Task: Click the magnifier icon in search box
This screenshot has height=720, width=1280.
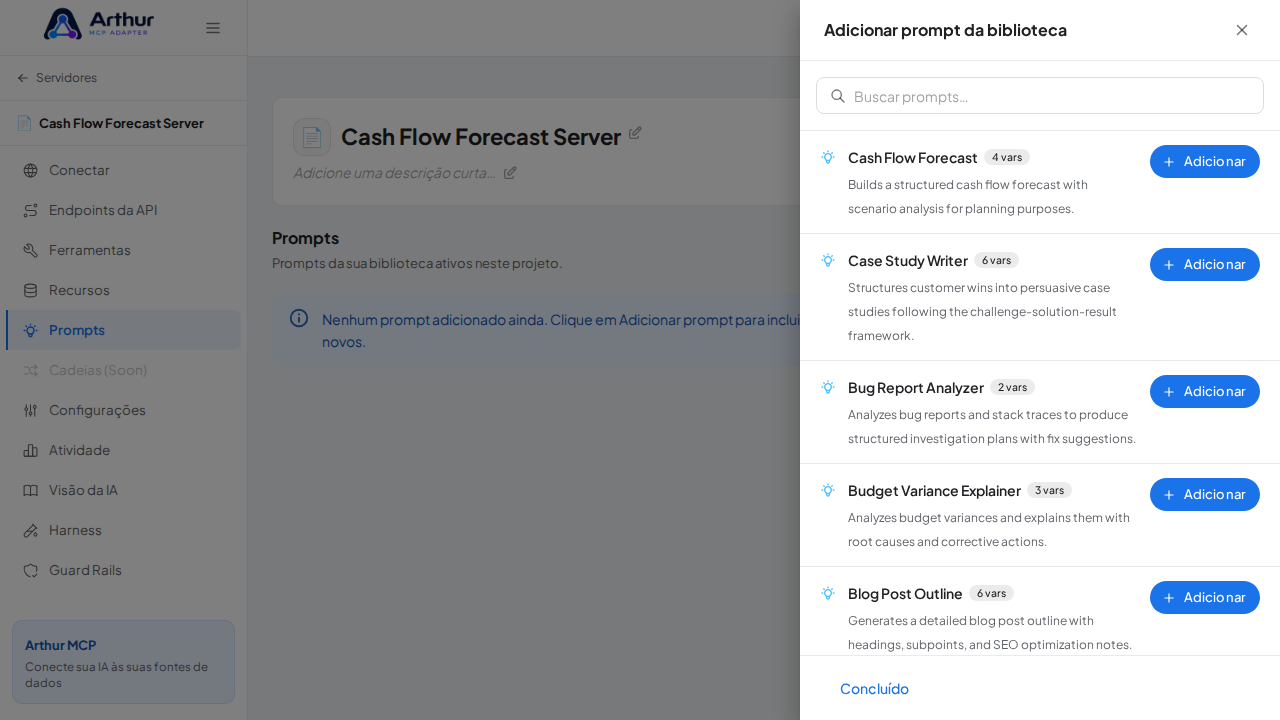Action: tap(838, 96)
